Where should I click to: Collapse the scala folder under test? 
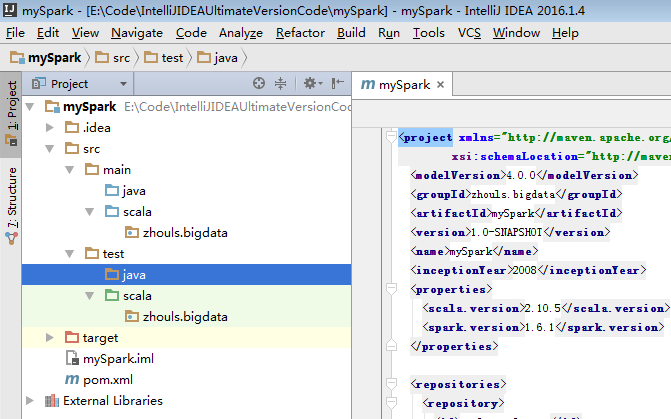[x=89, y=295]
